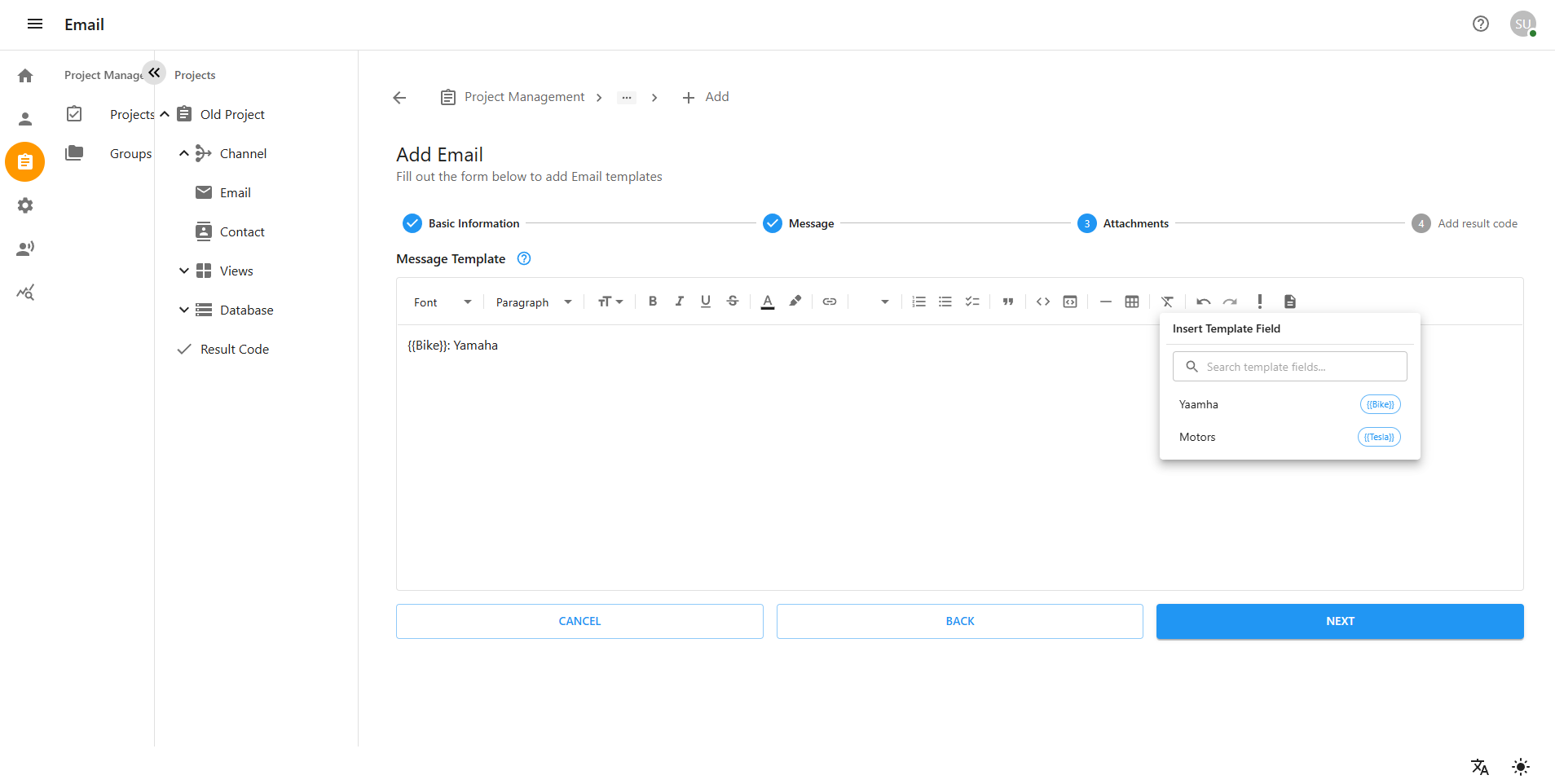Open Email under Channel
The height and width of the screenshot is (784, 1555).
tap(235, 192)
